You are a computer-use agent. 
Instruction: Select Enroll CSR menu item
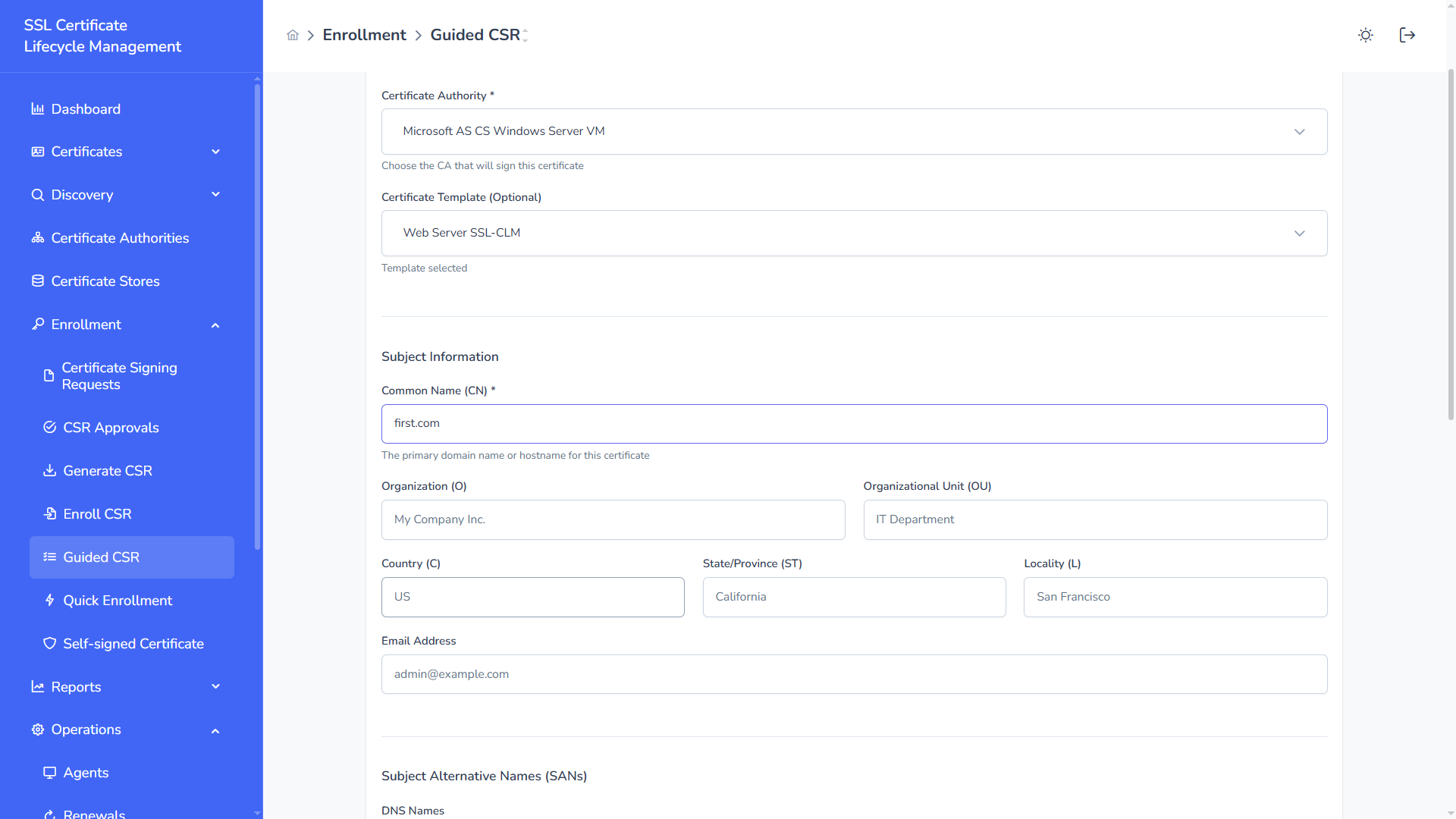tap(97, 514)
